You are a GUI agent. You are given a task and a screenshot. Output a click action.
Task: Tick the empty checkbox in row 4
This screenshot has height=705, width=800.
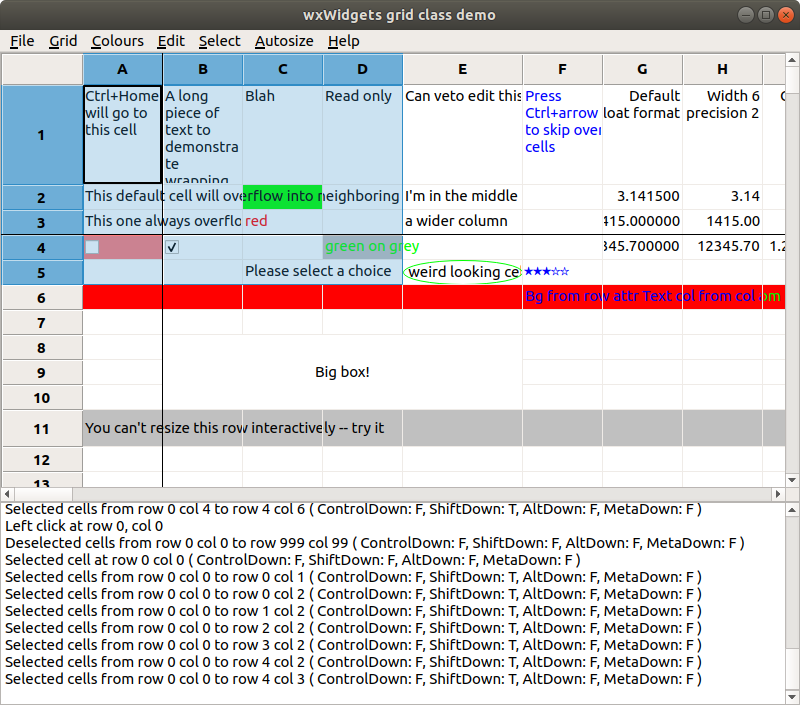[x=93, y=246]
